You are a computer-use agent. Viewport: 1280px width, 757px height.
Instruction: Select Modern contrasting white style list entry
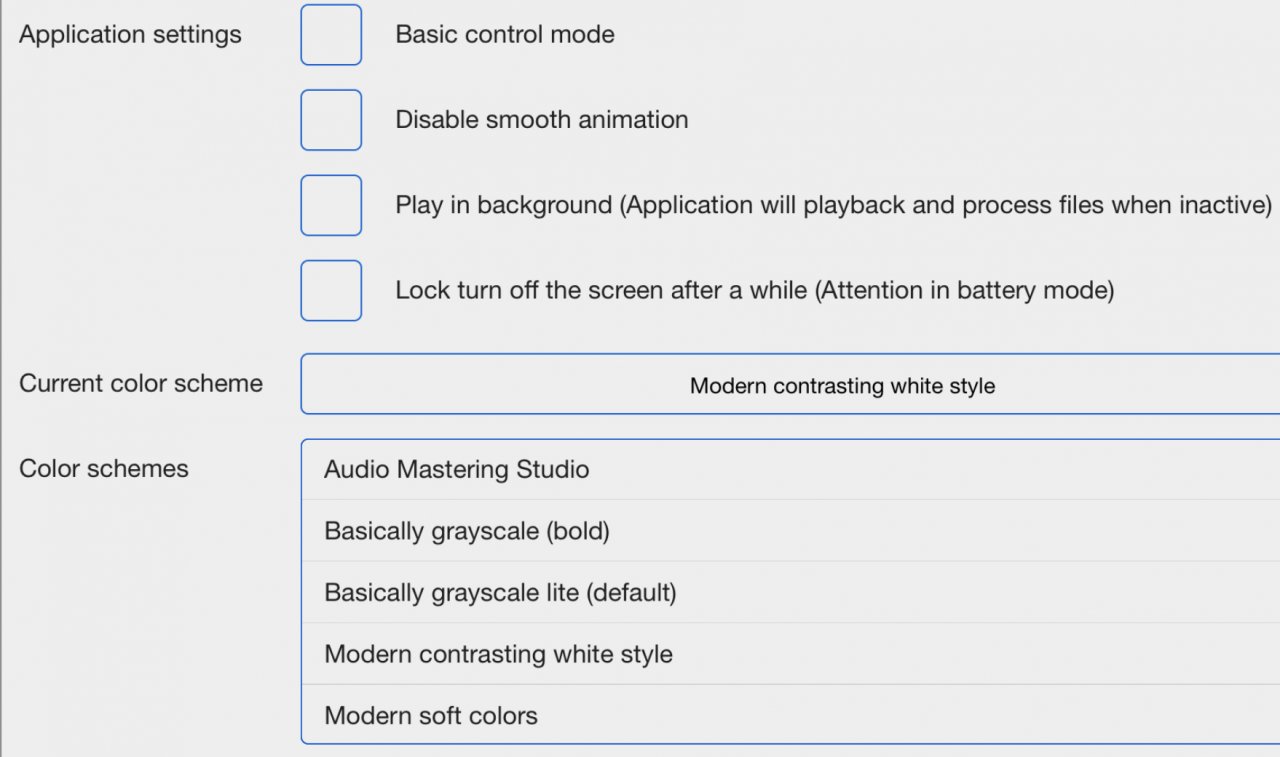pyautogui.click(x=498, y=655)
